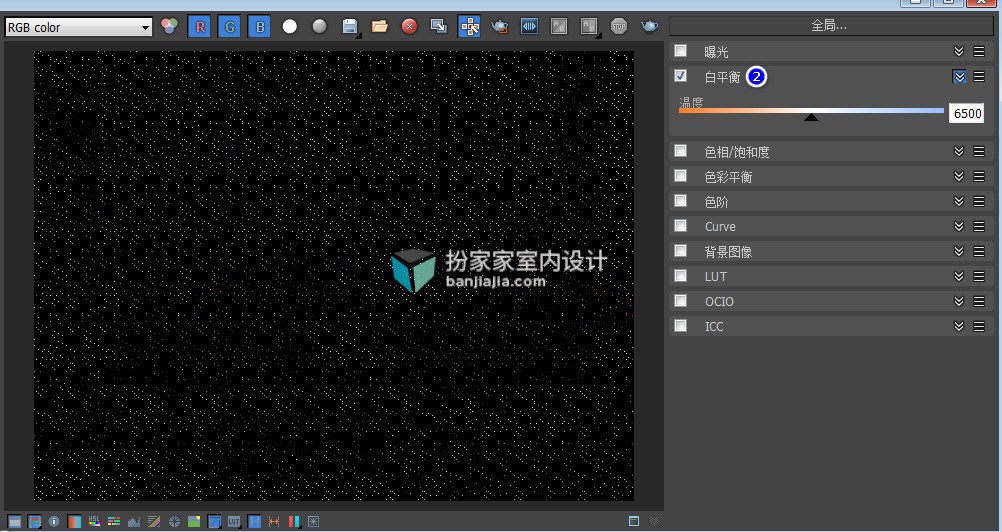
Task: Click the temperature value field 6500
Action: click(x=966, y=114)
